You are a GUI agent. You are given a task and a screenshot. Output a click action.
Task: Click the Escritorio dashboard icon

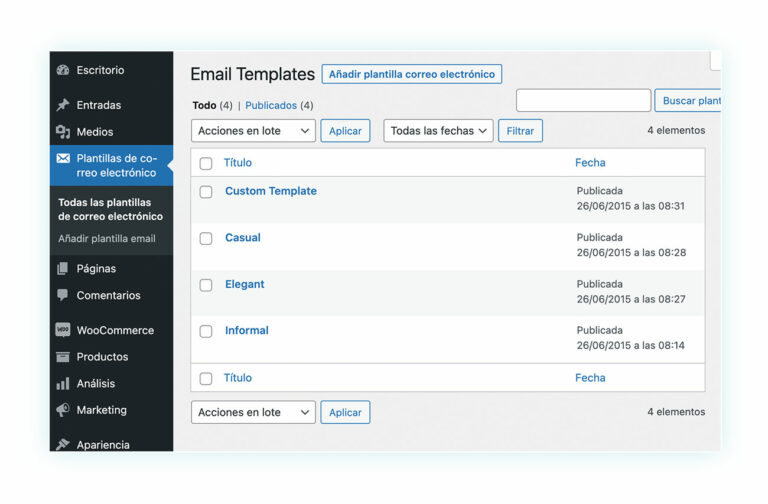63,70
